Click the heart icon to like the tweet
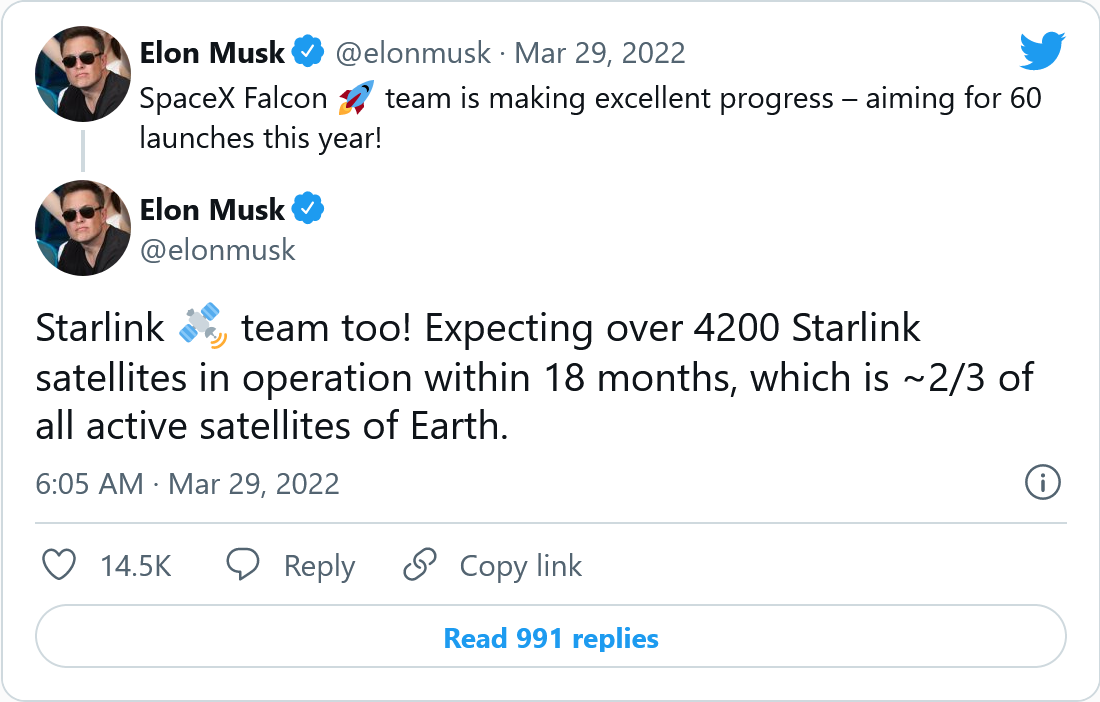This screenshot has width=1100, height=702. [x=61, y=566]
